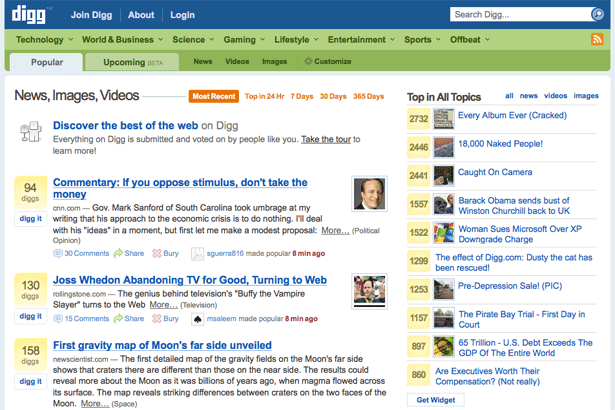The height and width of the screenshot is (410, 615).
Task: Open First gravity map of Moon's far side
Action: point(162,345)
